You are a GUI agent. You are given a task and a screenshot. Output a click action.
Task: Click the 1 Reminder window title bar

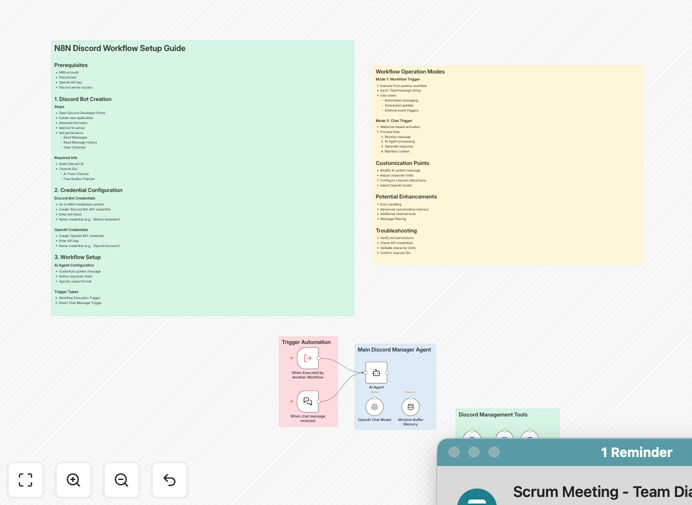[564, 452]
